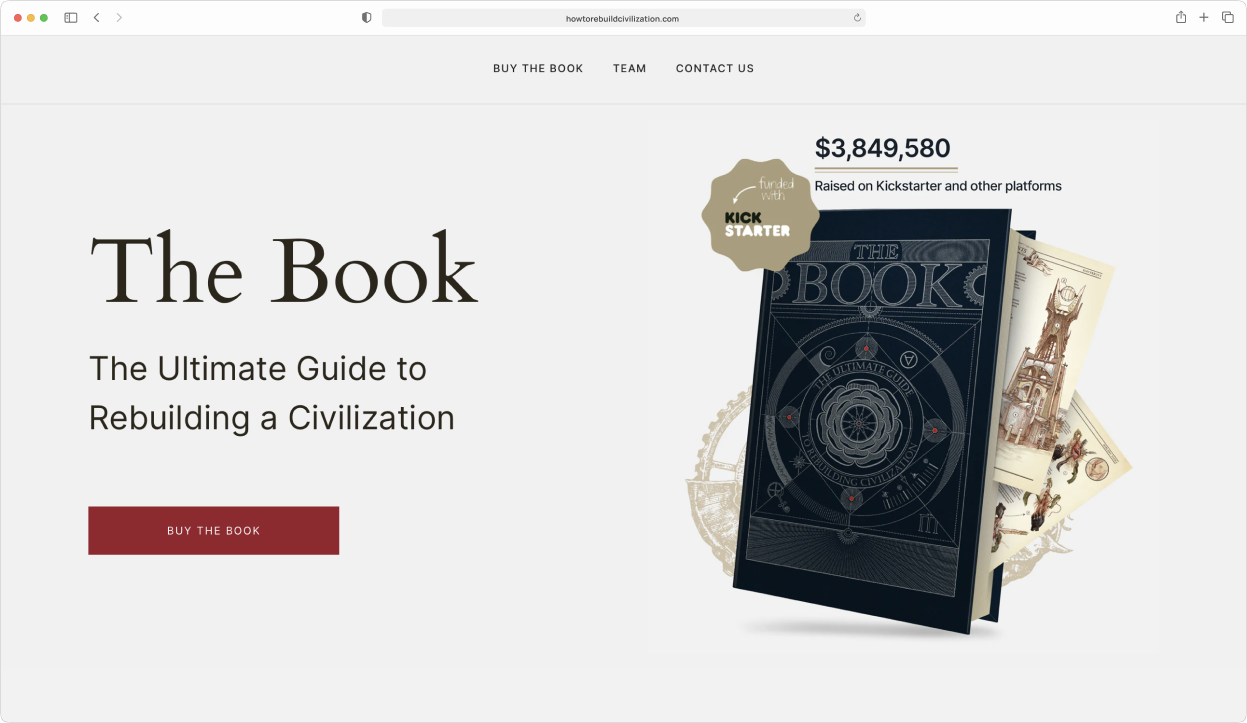Open the BUY THE BOOK nav item
Image resolution: width=1247 pixels, height=723 pixels.
pyautogui.click(x=538, y=69)
